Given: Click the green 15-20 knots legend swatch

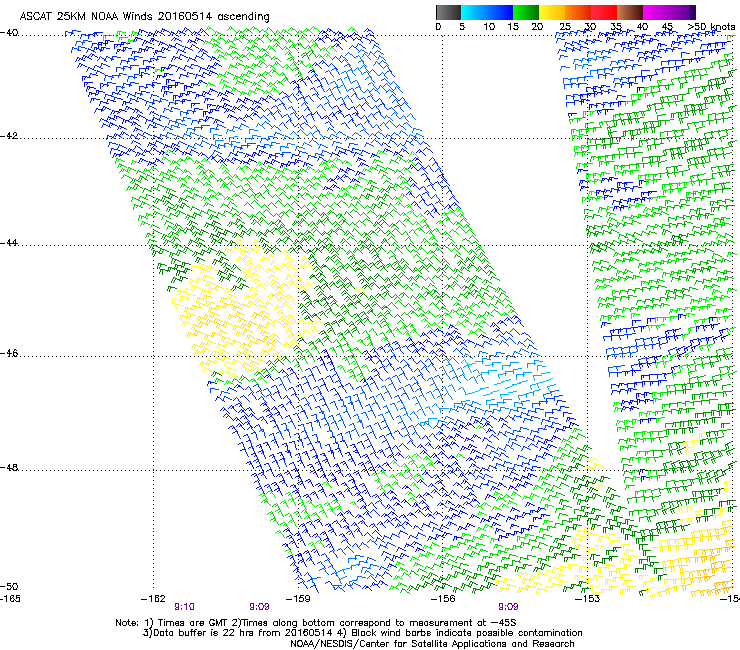Looking at the screenshot, I should [526, 12].
